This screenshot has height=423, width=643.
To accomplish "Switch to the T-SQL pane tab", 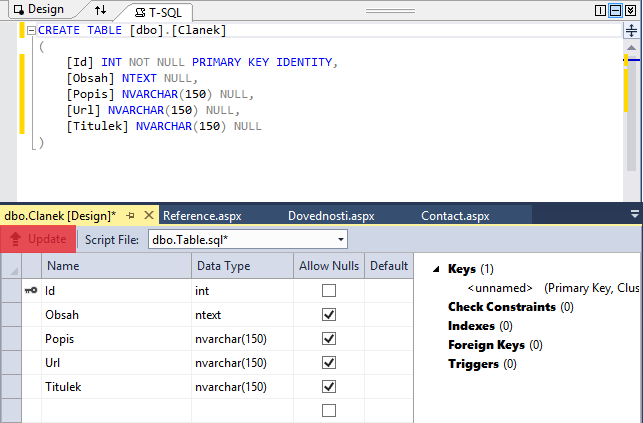I will point(158,13).
